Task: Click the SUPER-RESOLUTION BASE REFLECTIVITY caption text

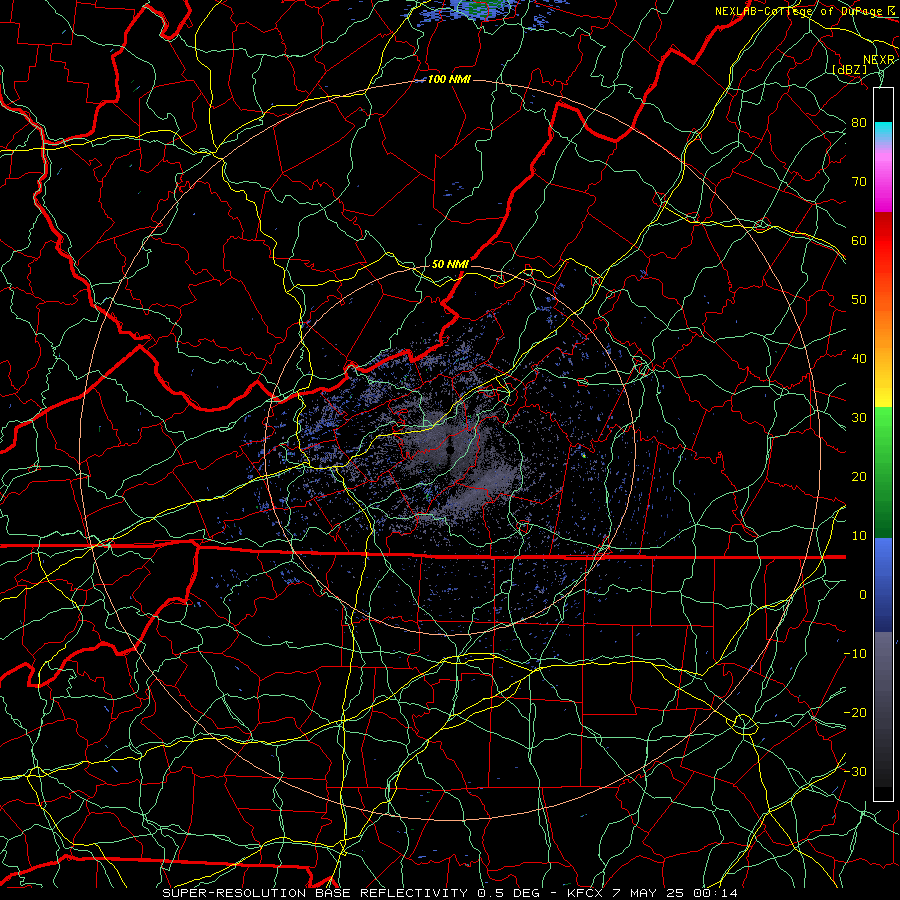Action: coord(315,893)
